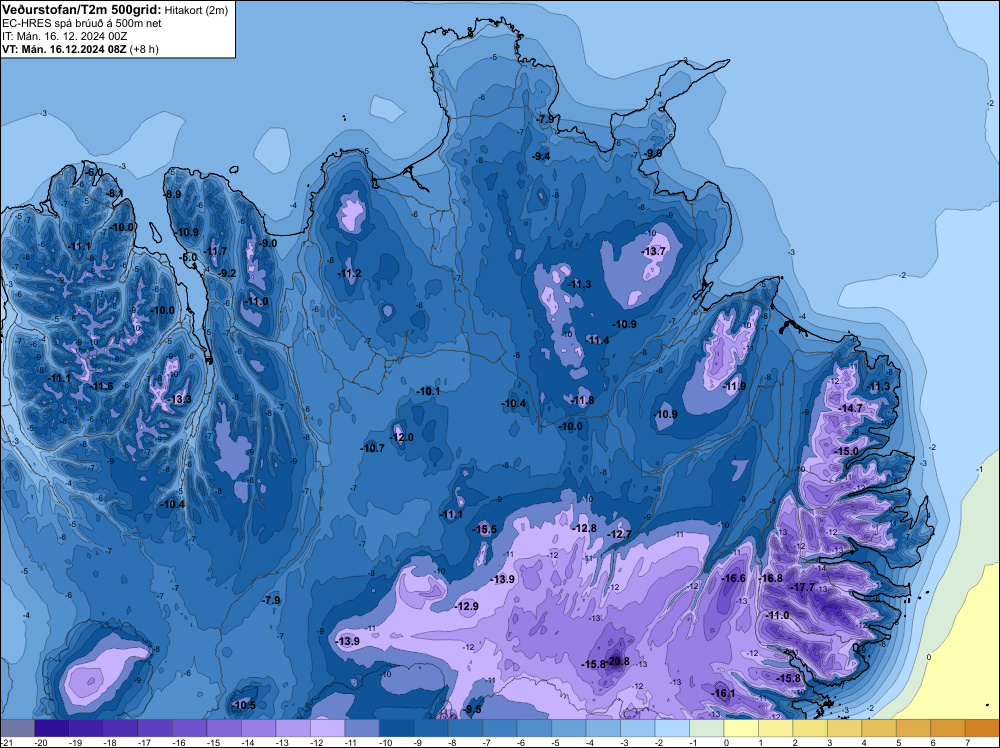This screenshot has height=748, width=1000.
Task: Click the -16.1 temperature value
Action: [723, 693]
